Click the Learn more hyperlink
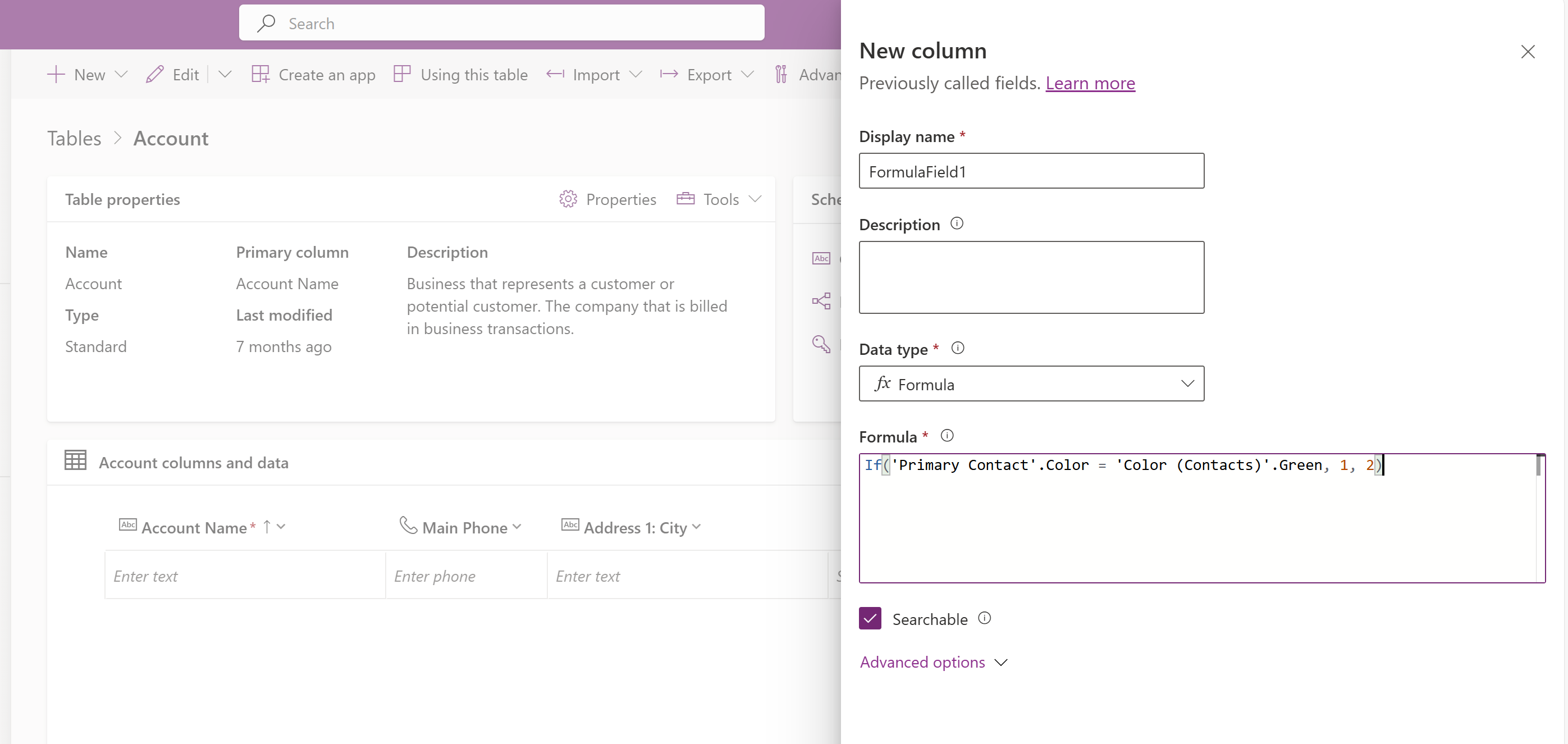This screenshot has height=744, width=1568. (1090, 82)
